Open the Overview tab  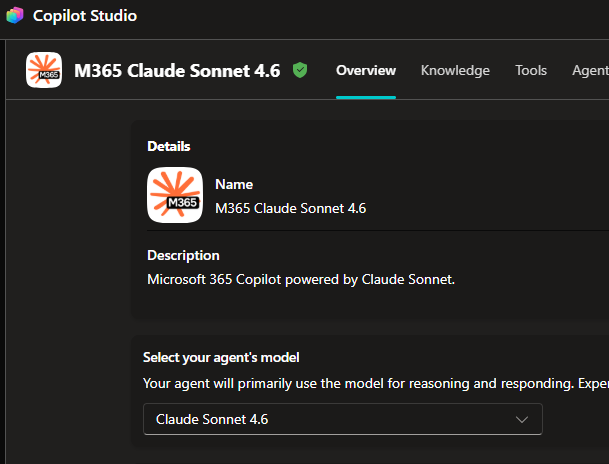coord(366,70)
